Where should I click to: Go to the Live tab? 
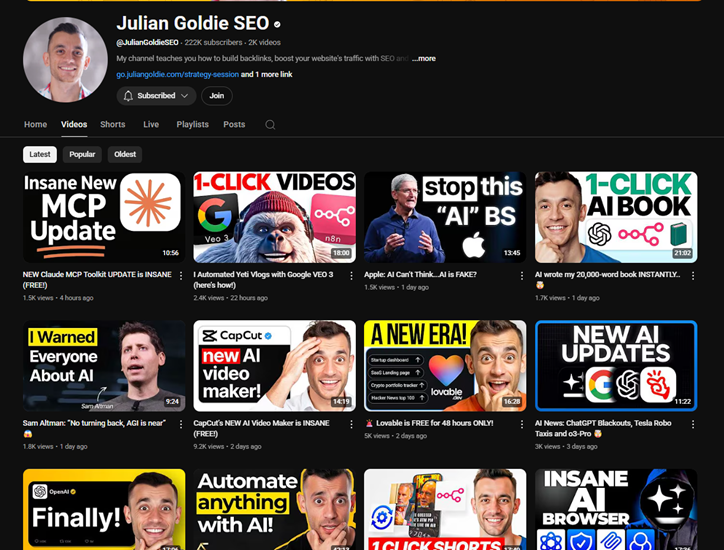click(x=151, y=124)
